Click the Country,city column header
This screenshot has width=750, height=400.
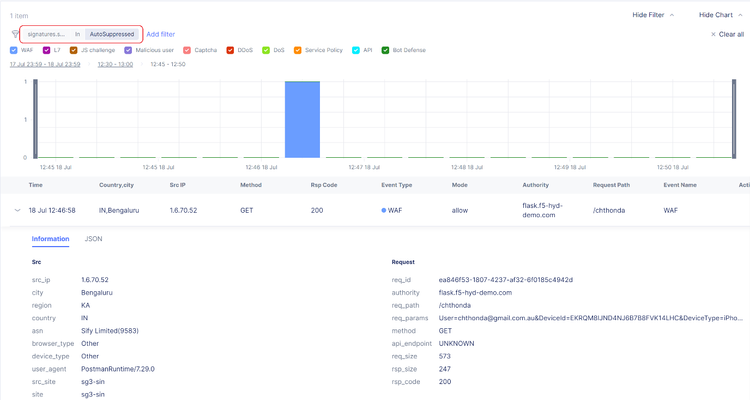pyautogui.click(x=116, y=185)
